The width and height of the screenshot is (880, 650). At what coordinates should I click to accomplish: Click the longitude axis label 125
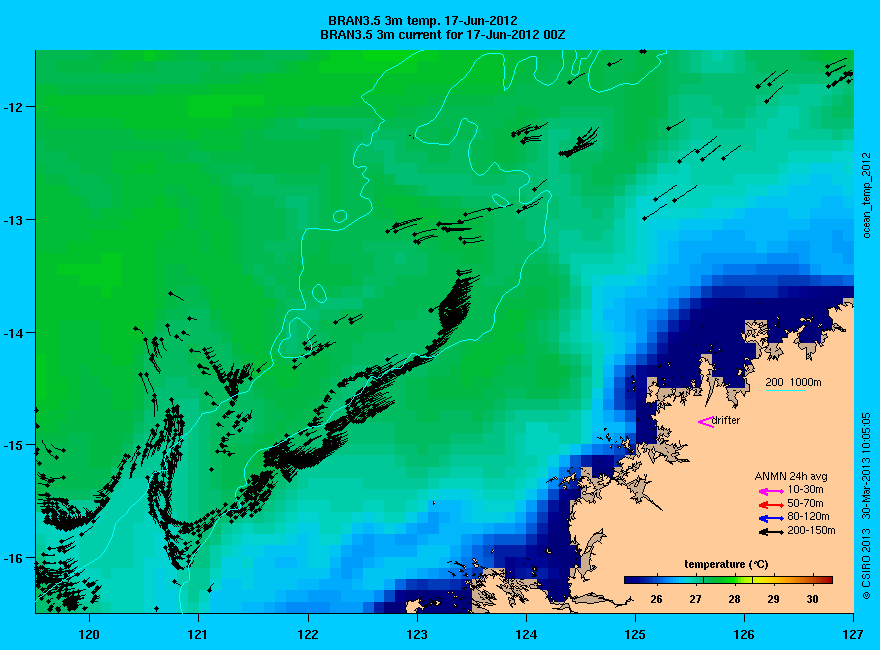[635, 635]
